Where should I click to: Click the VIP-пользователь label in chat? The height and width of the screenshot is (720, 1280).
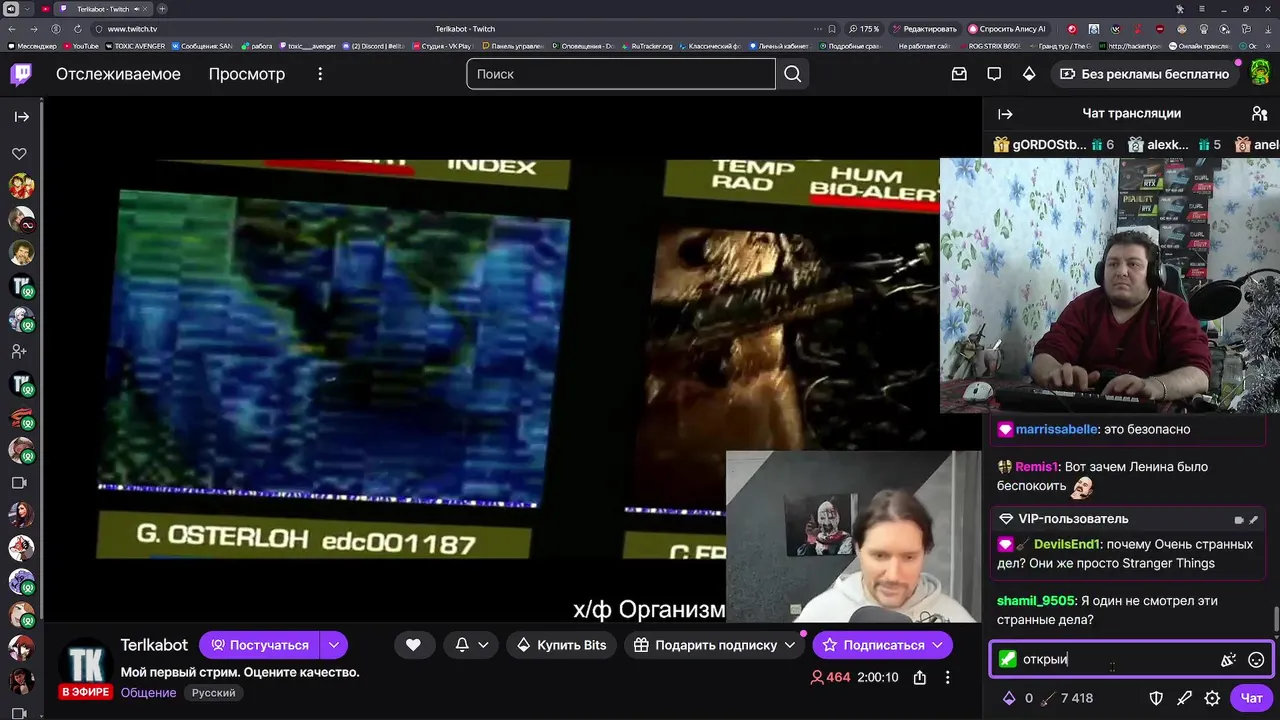point(1073,519)
